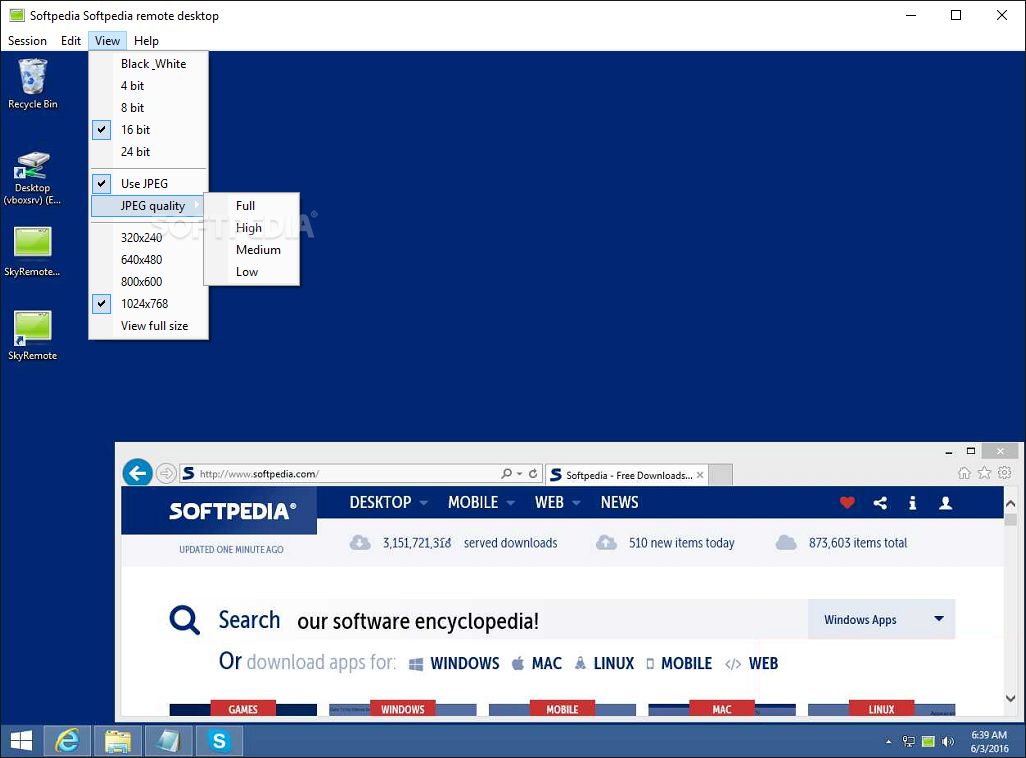
Task: Click the user account icon on Softpedia
Action: [x=945, y=503]
